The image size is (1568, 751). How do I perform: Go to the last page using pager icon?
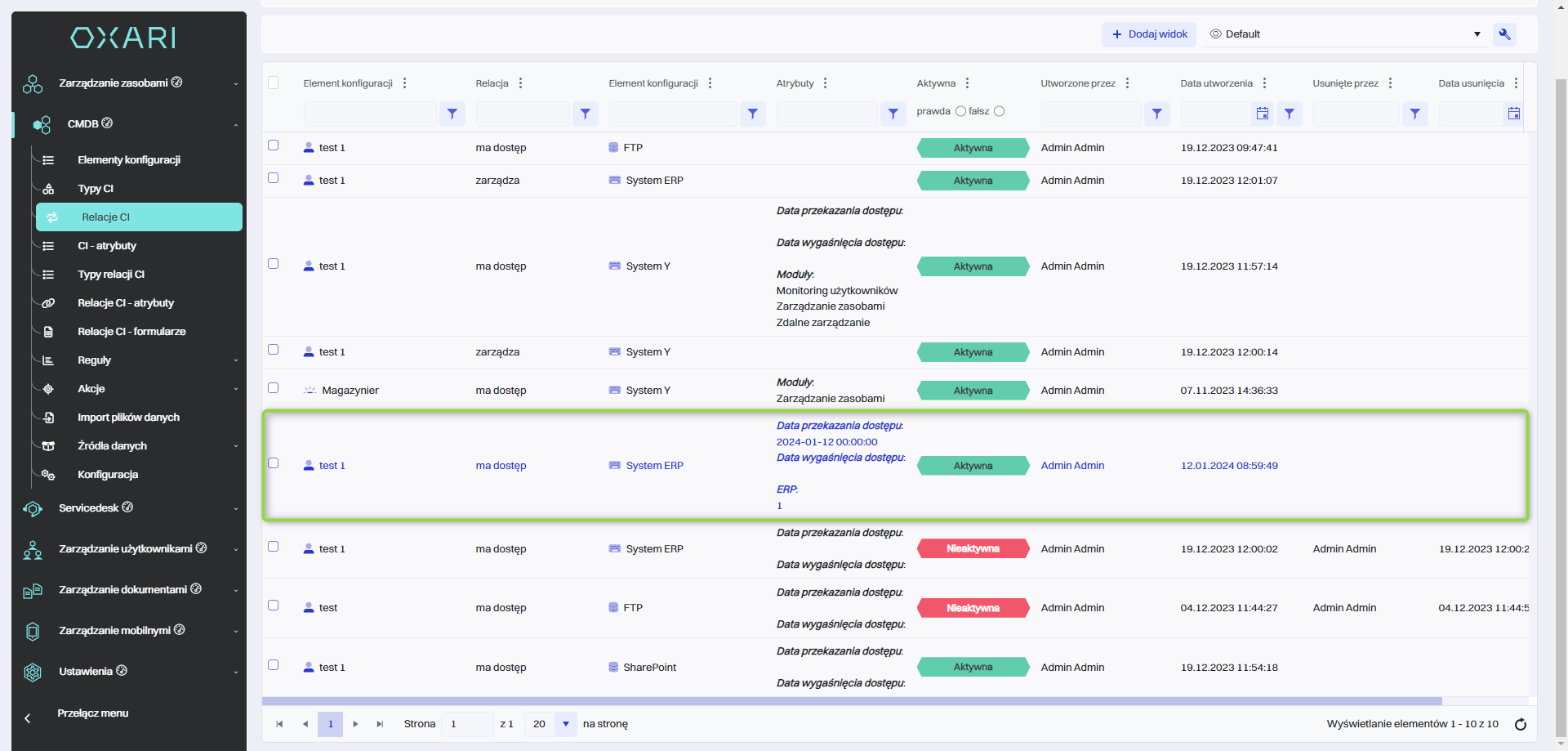(x=380, y=725)
